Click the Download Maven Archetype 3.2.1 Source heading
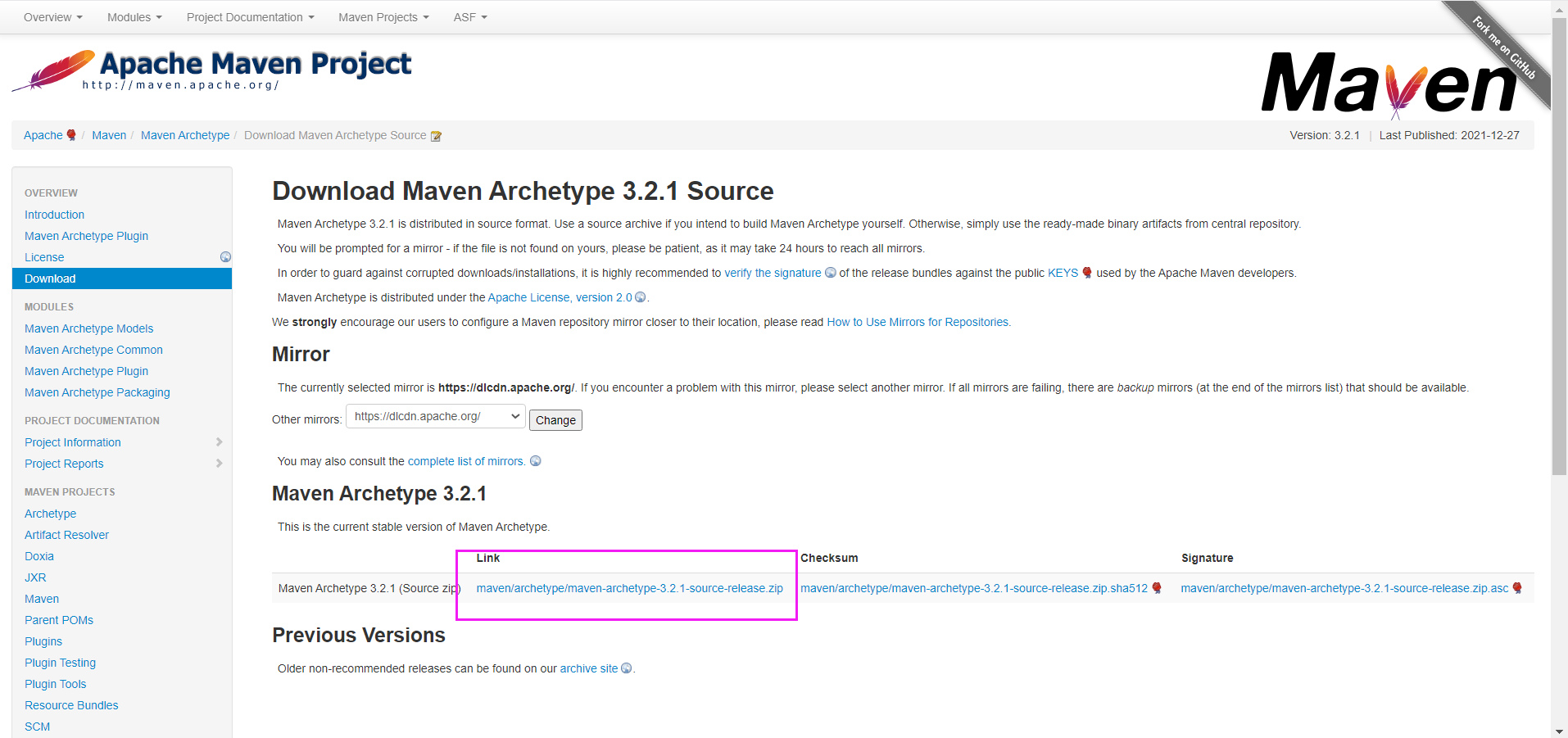The image size is (1568, 738). pos(523,191)
